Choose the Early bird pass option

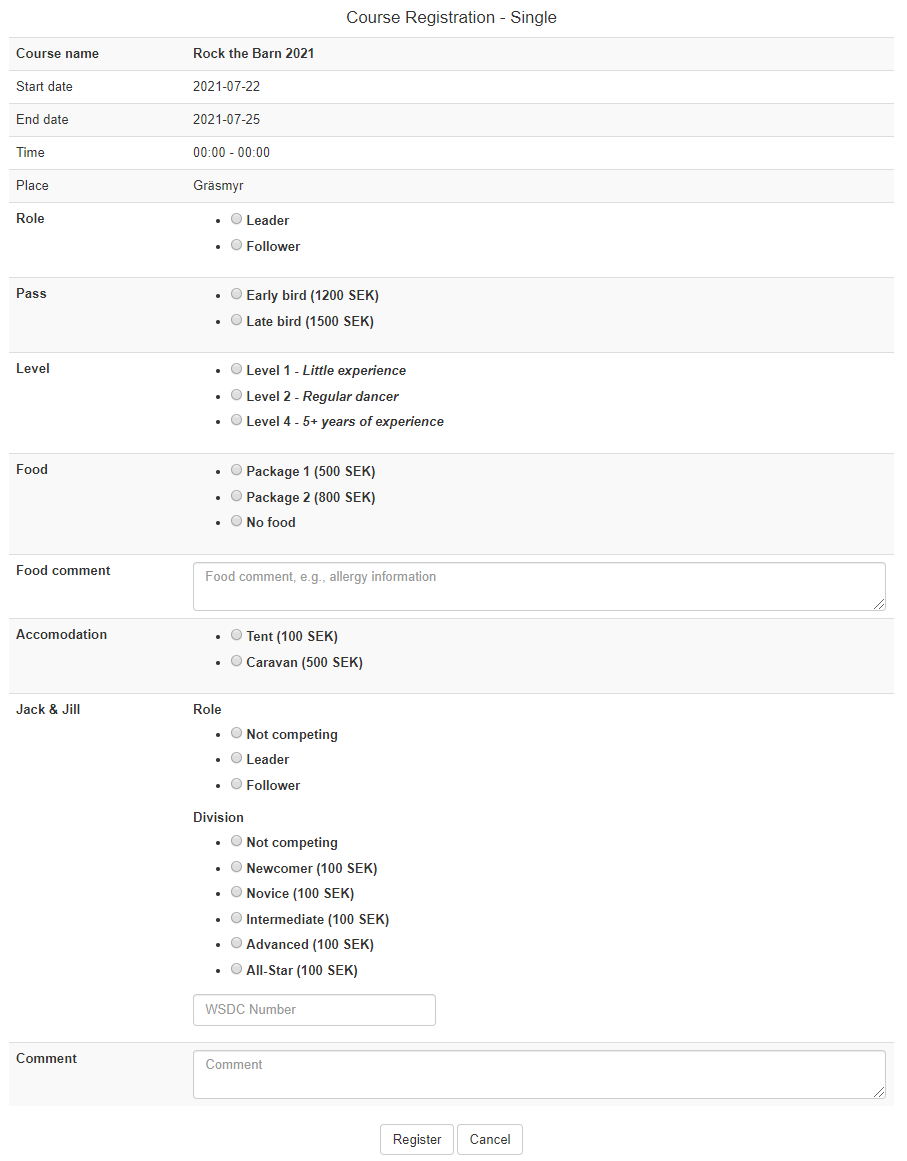pos(236,293)
